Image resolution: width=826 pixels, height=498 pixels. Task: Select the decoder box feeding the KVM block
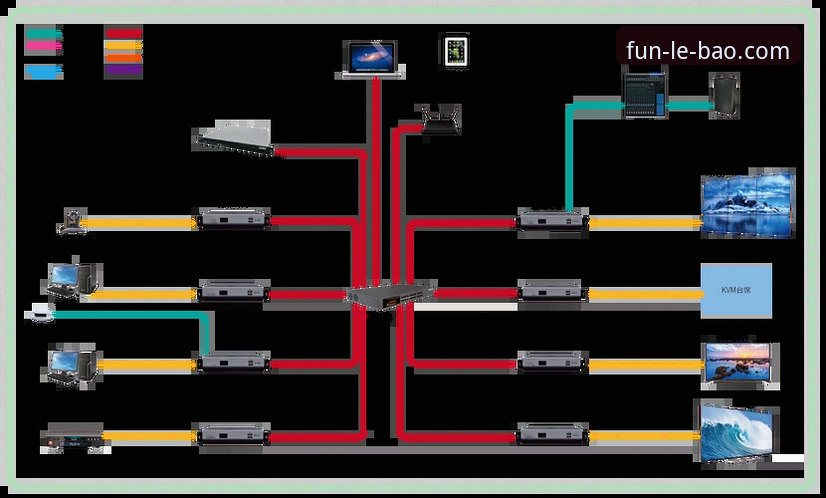tap(552, 291)
